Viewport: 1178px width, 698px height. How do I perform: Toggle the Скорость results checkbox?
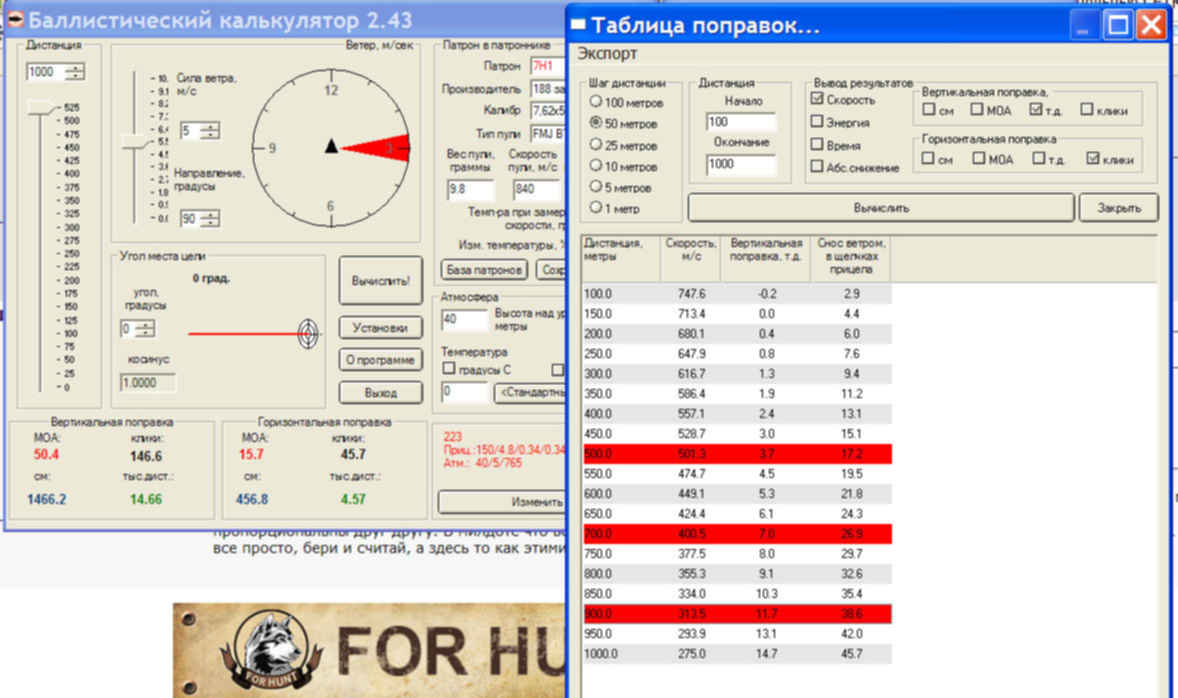[817, 100]
